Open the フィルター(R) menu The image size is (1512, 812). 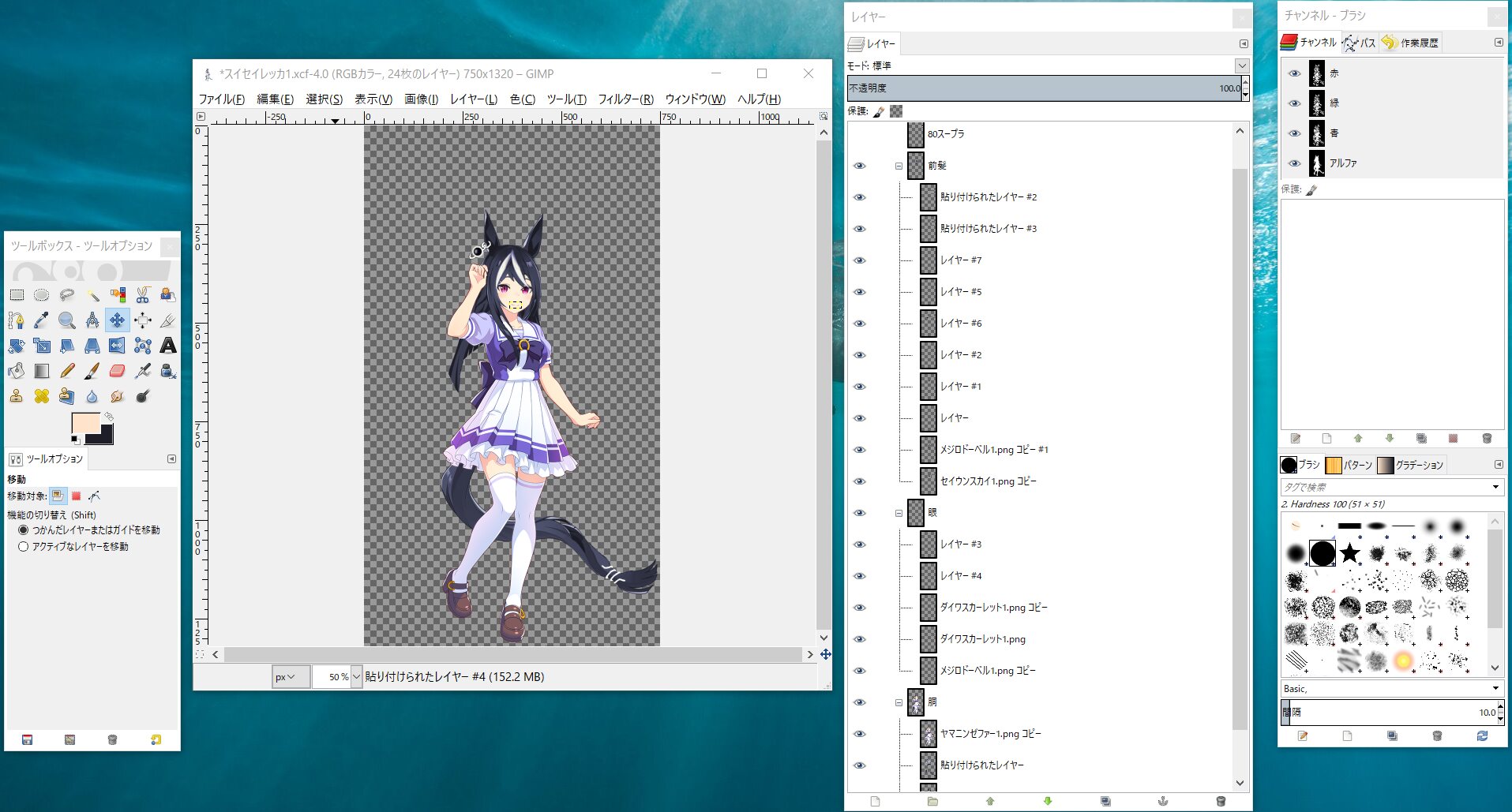(x=625, y=99)
